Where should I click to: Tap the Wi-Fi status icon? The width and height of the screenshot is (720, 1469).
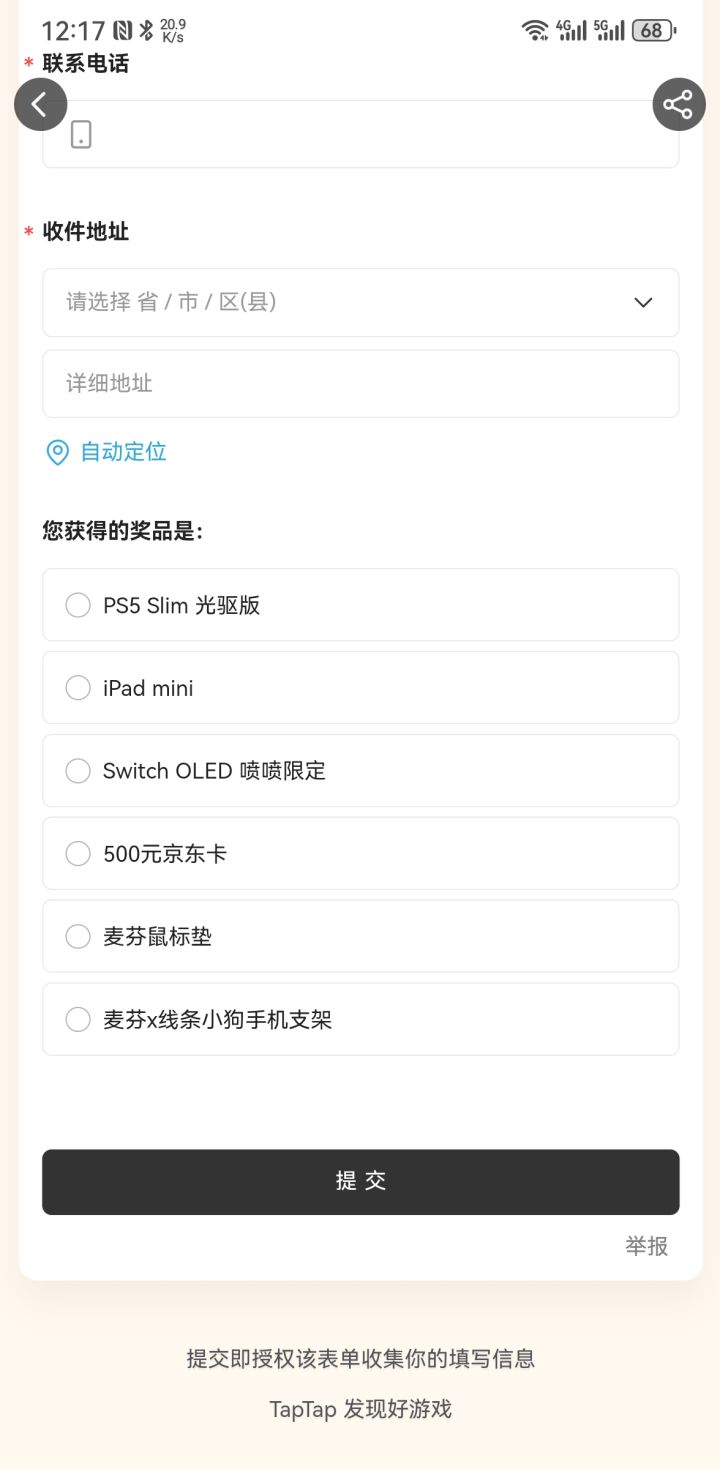point(535,30)
